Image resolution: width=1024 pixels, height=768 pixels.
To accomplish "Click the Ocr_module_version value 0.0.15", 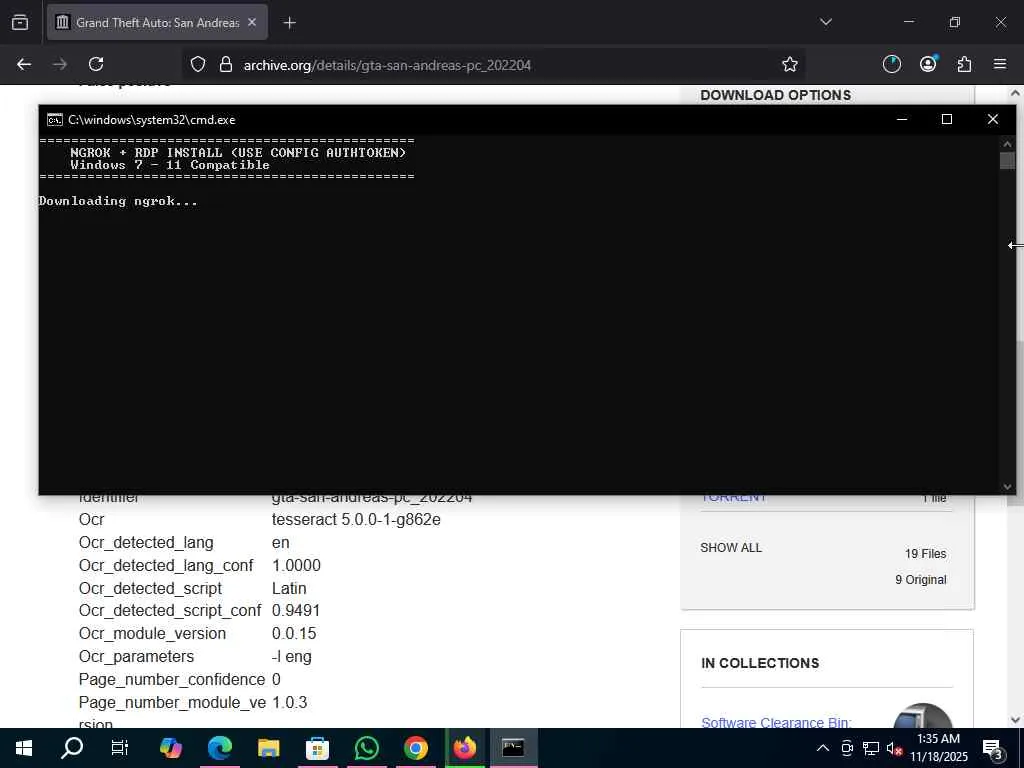I will pos(294,633).
